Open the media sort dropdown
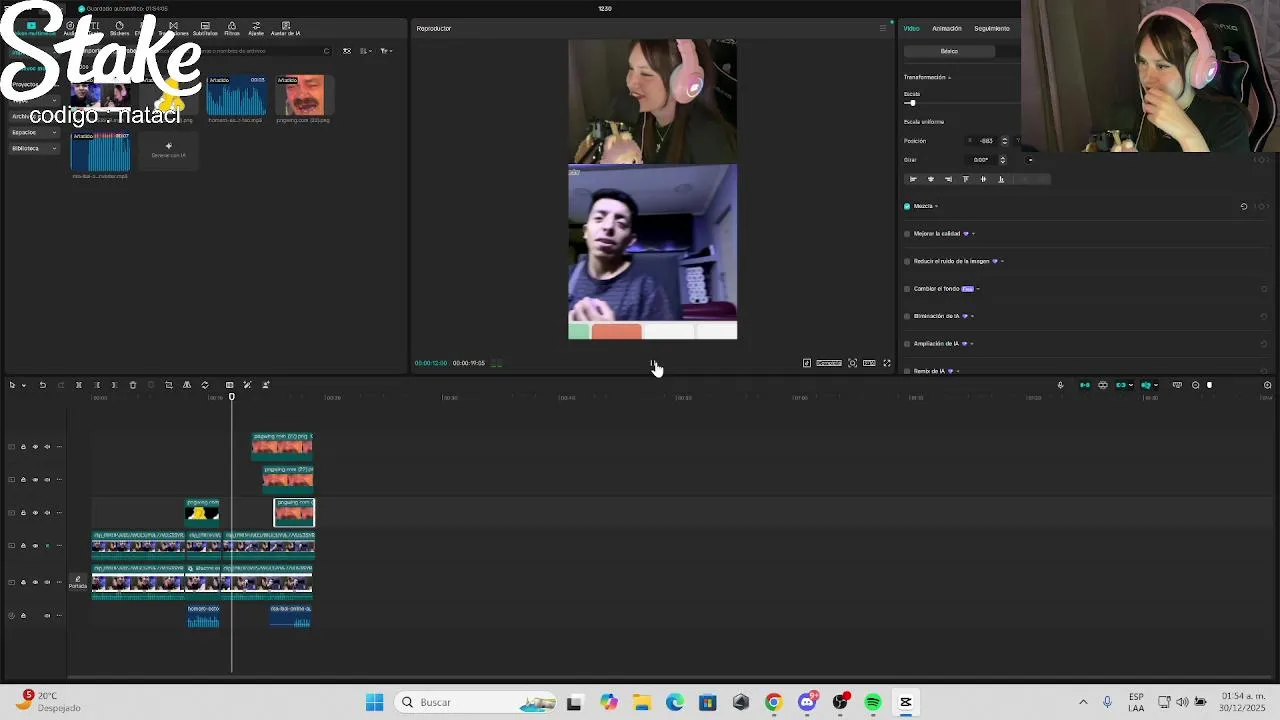This screenshot has height=720, width=1280. pos(366,51)
